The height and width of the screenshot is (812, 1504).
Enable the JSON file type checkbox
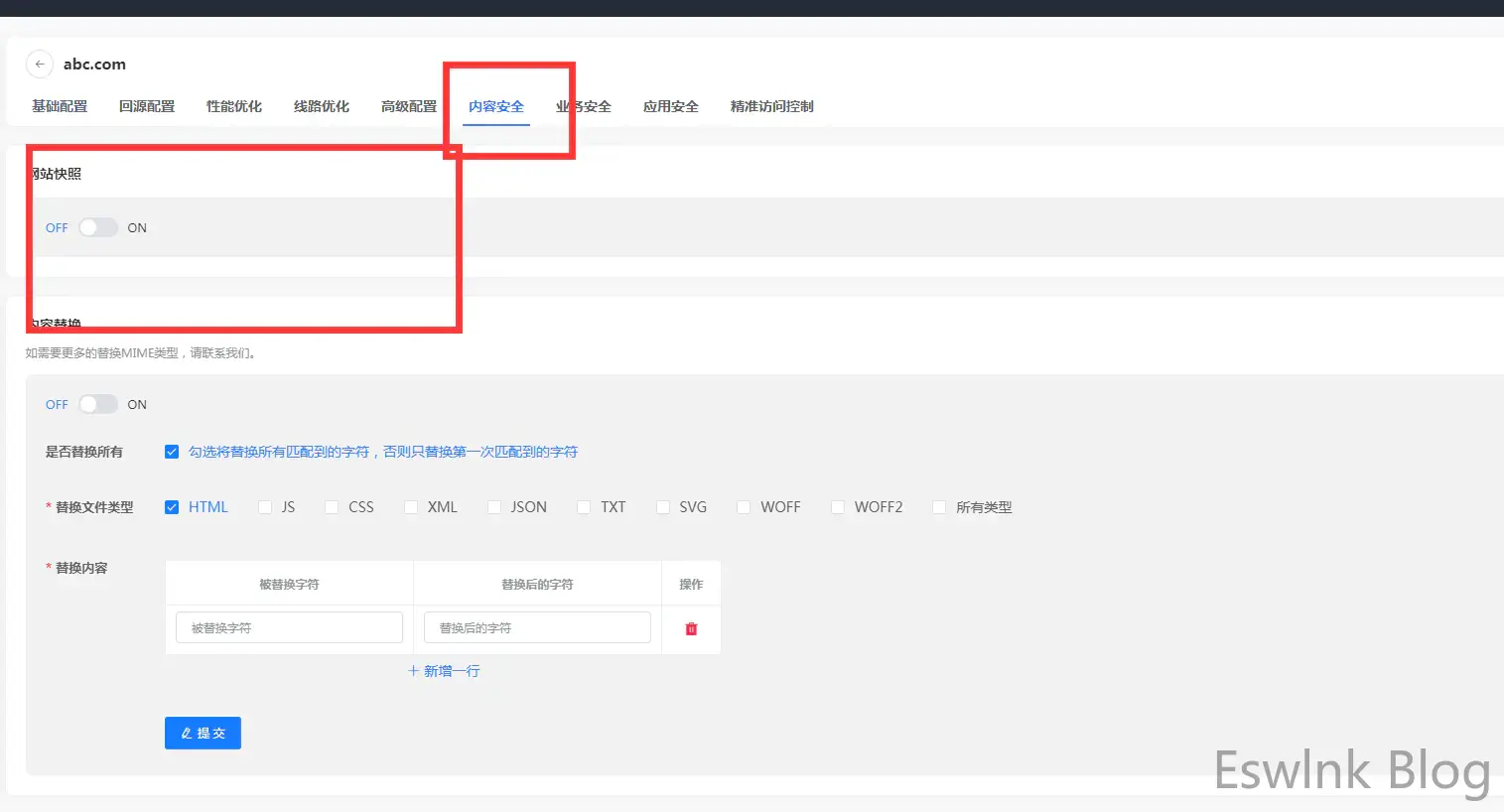tap(494, 507)
